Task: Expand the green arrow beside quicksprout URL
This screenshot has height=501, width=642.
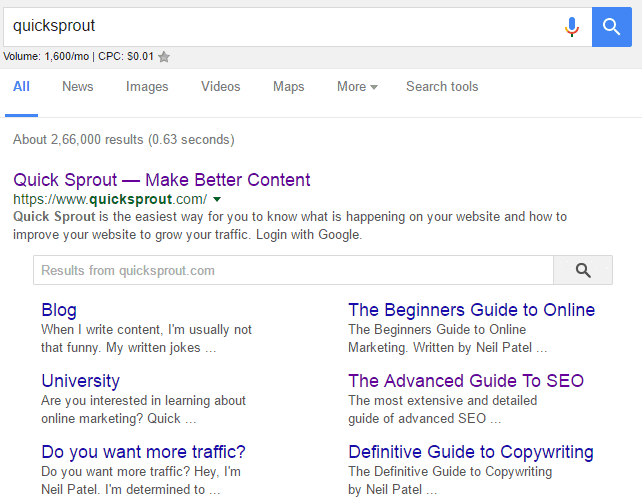Action: click(x=217, y=199)
